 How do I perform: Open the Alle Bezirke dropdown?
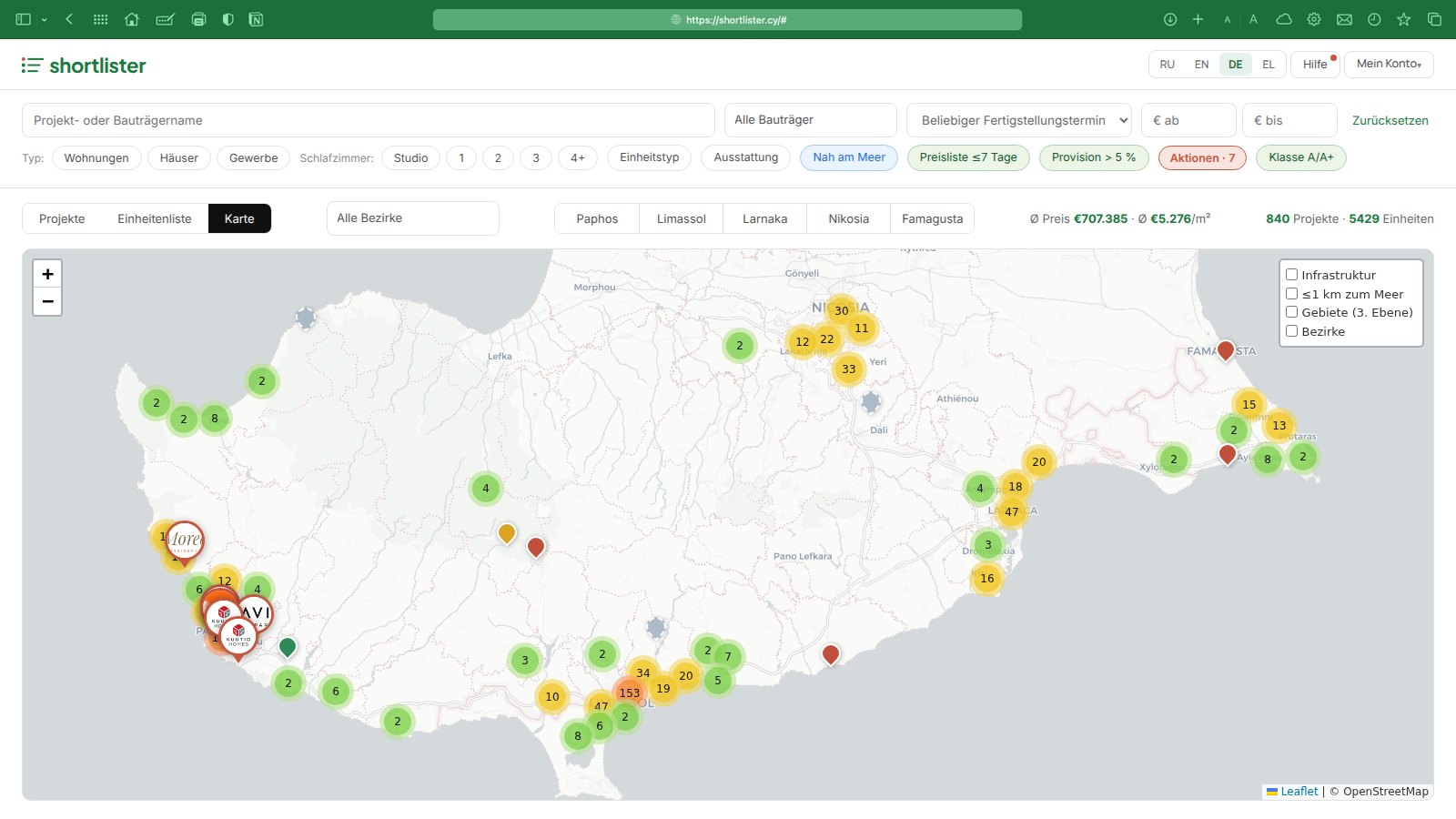pos(412,218)
